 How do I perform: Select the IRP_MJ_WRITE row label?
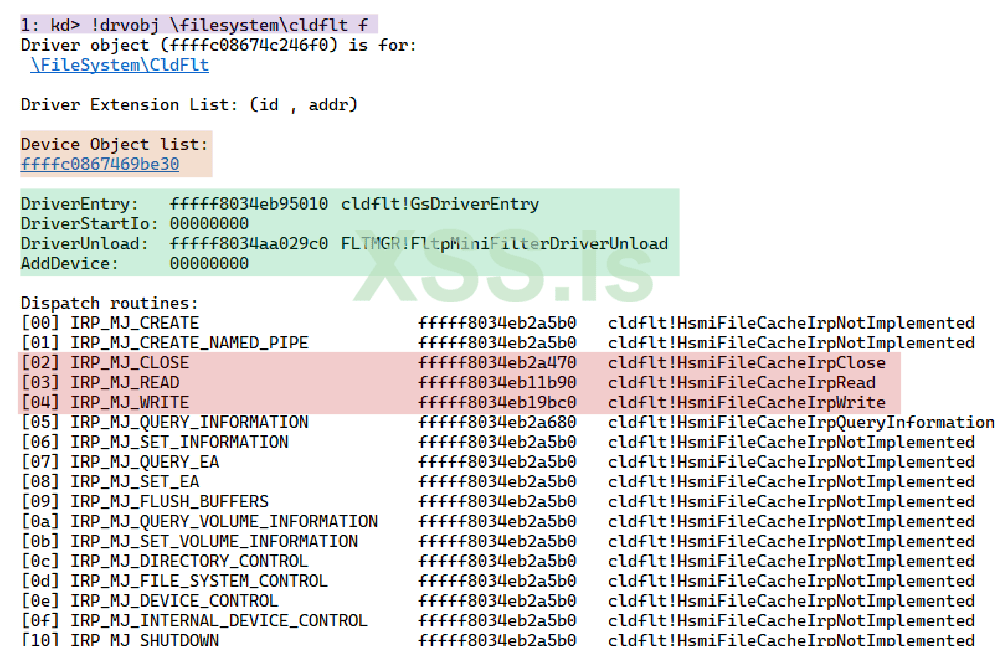coord(130,403)
